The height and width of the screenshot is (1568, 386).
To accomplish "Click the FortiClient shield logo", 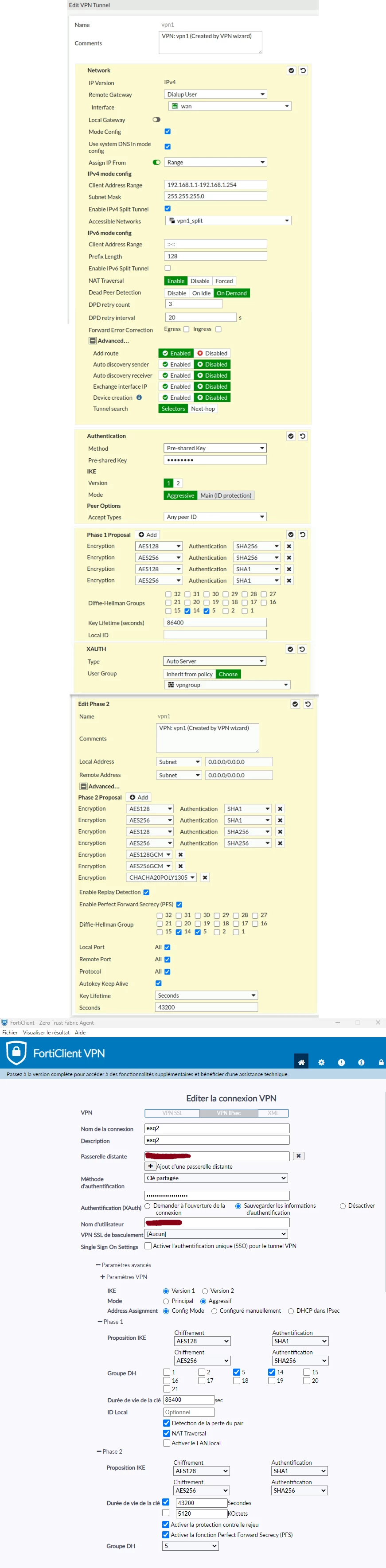I will coord(16,1053).
